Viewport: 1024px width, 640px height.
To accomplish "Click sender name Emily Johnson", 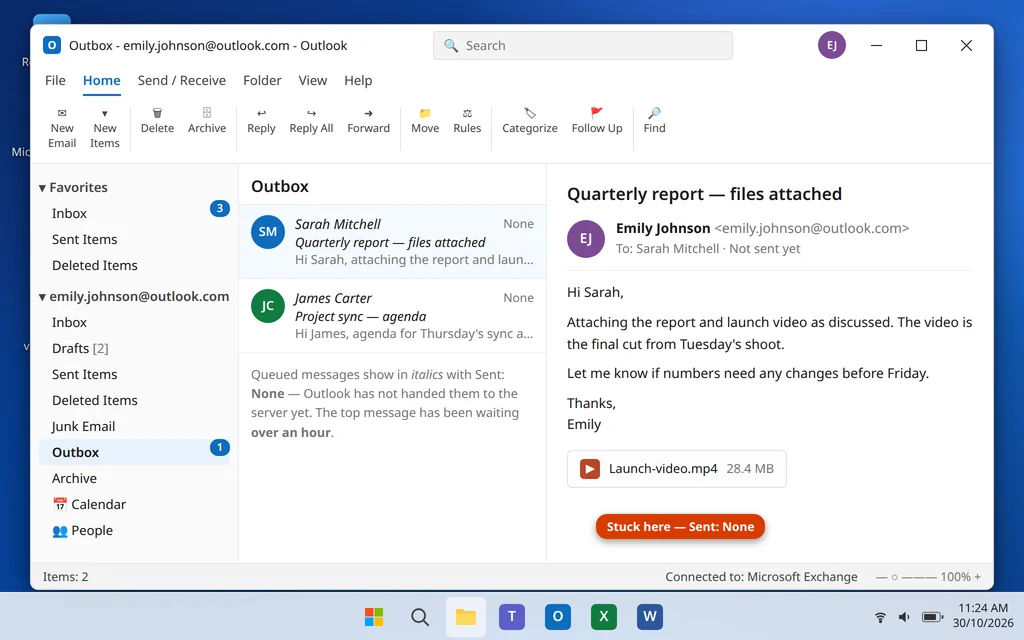I will click(663, 229).
